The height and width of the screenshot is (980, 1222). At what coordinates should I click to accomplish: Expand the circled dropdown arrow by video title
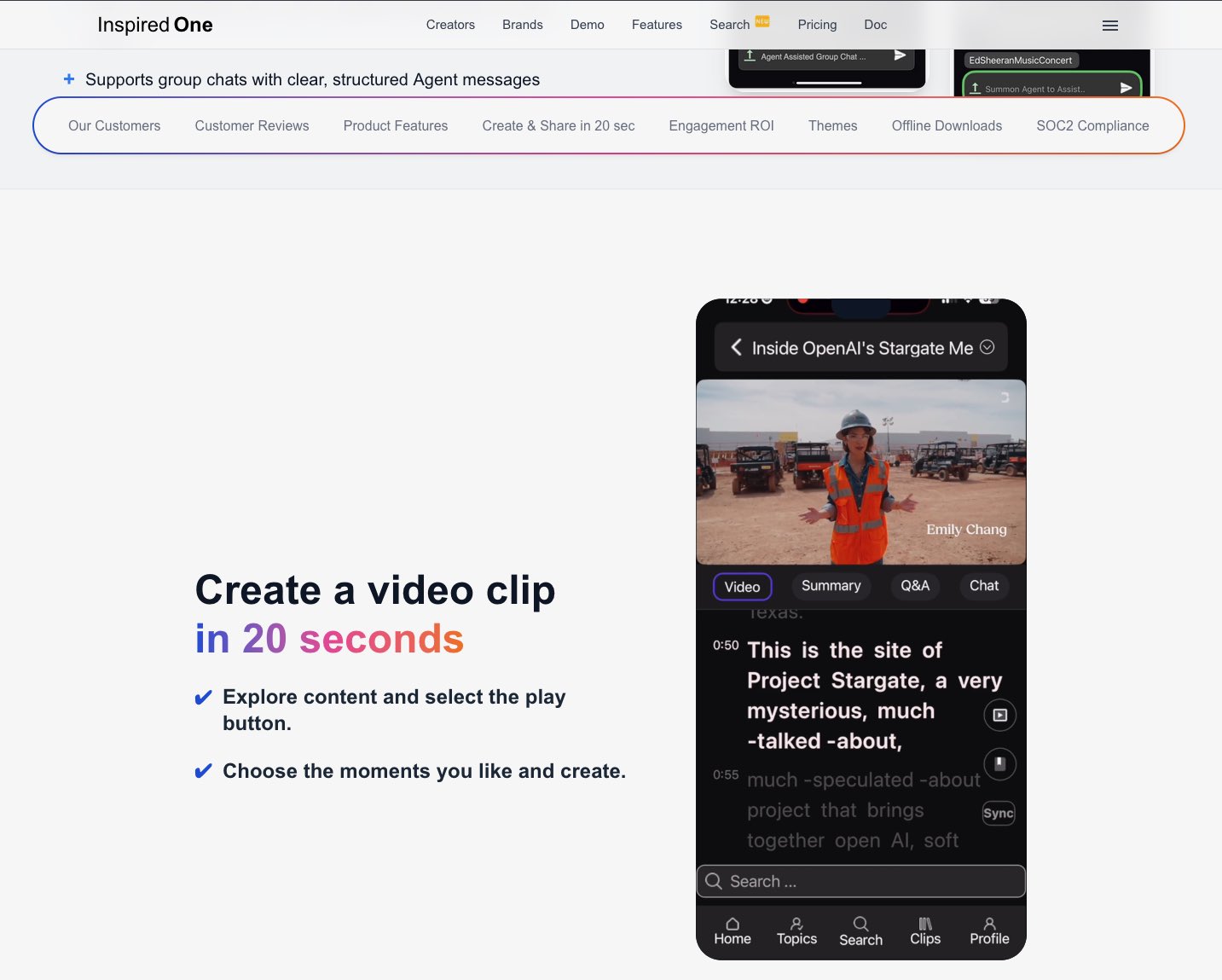coord(987,347)
